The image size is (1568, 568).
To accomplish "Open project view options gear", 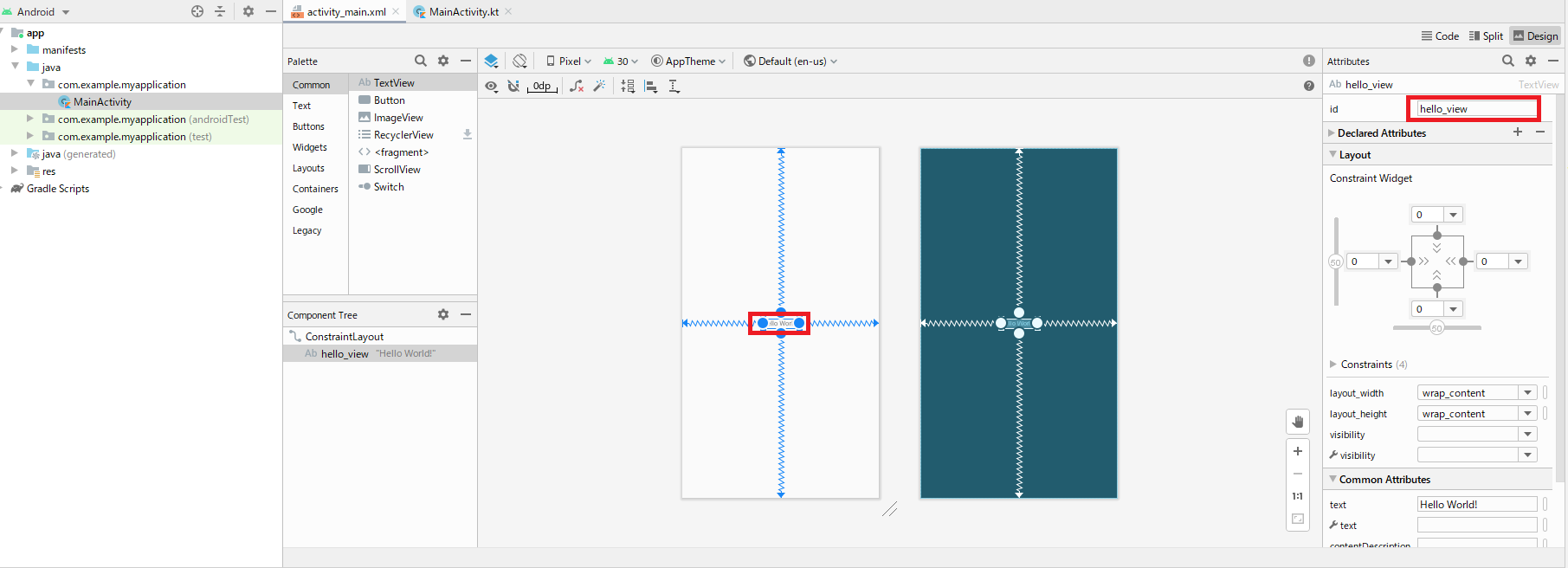I will [248, 11].
